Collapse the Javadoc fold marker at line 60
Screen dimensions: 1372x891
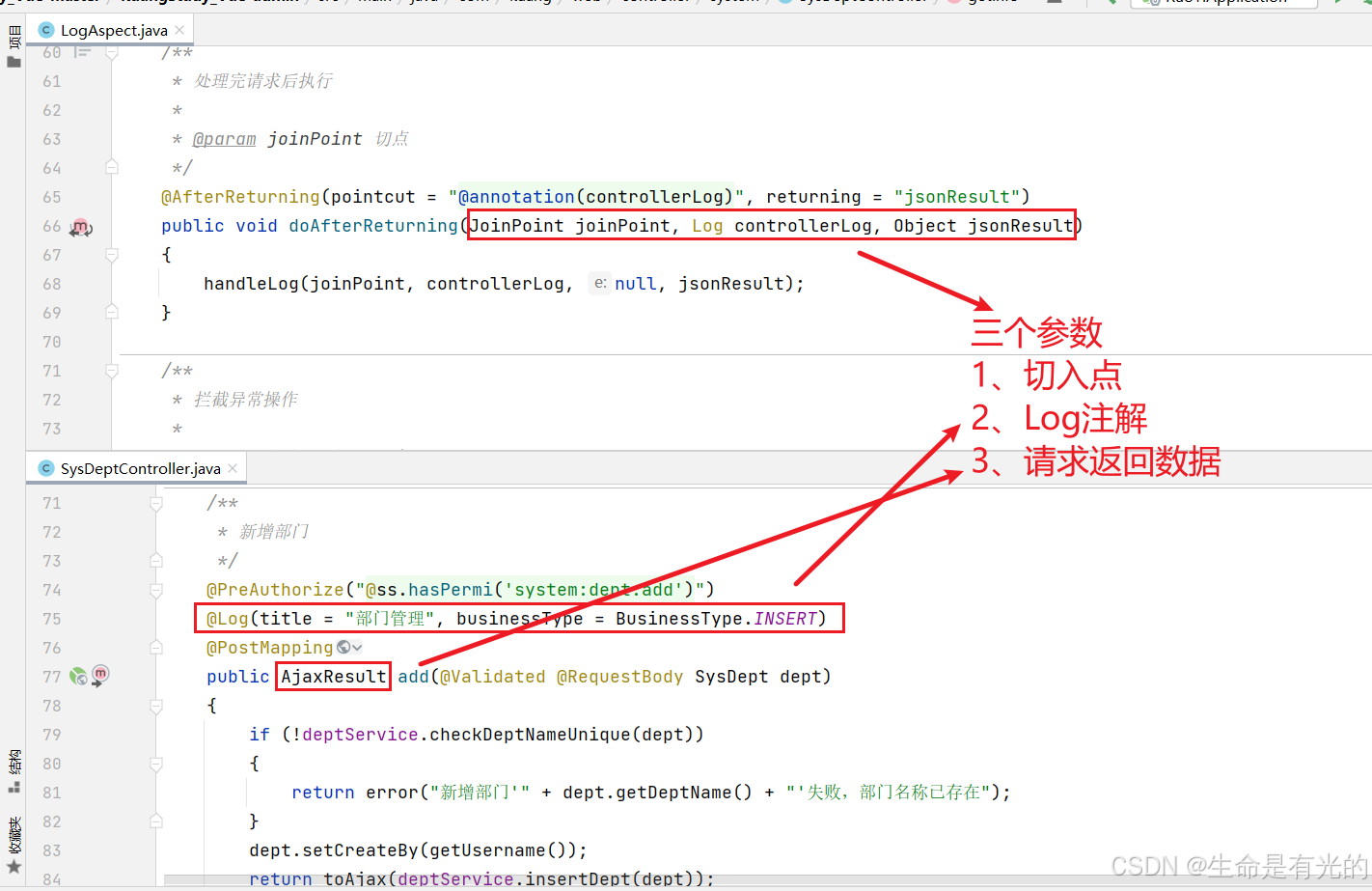point(112,53)
